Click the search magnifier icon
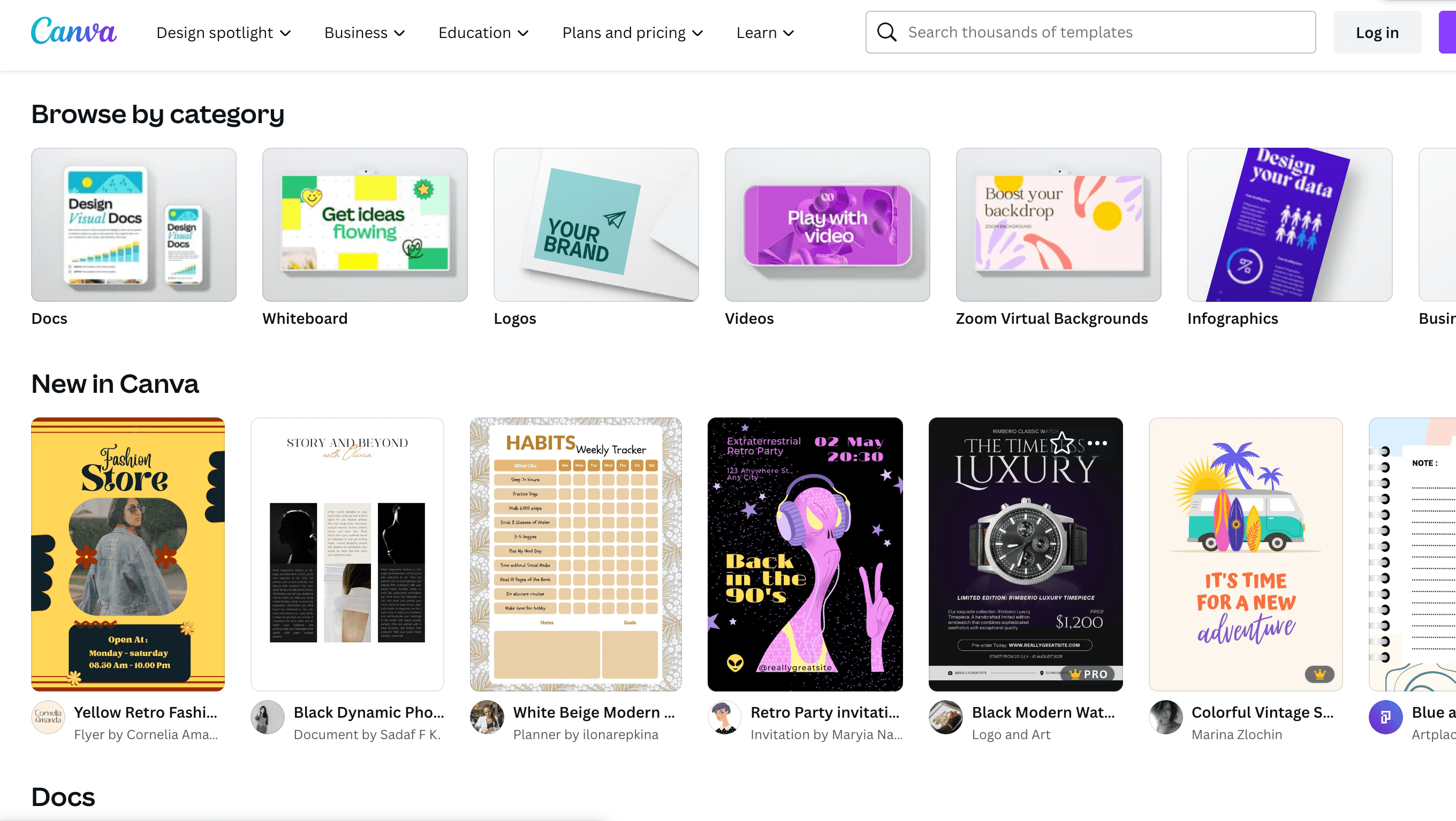 click(x=887, y=32)
